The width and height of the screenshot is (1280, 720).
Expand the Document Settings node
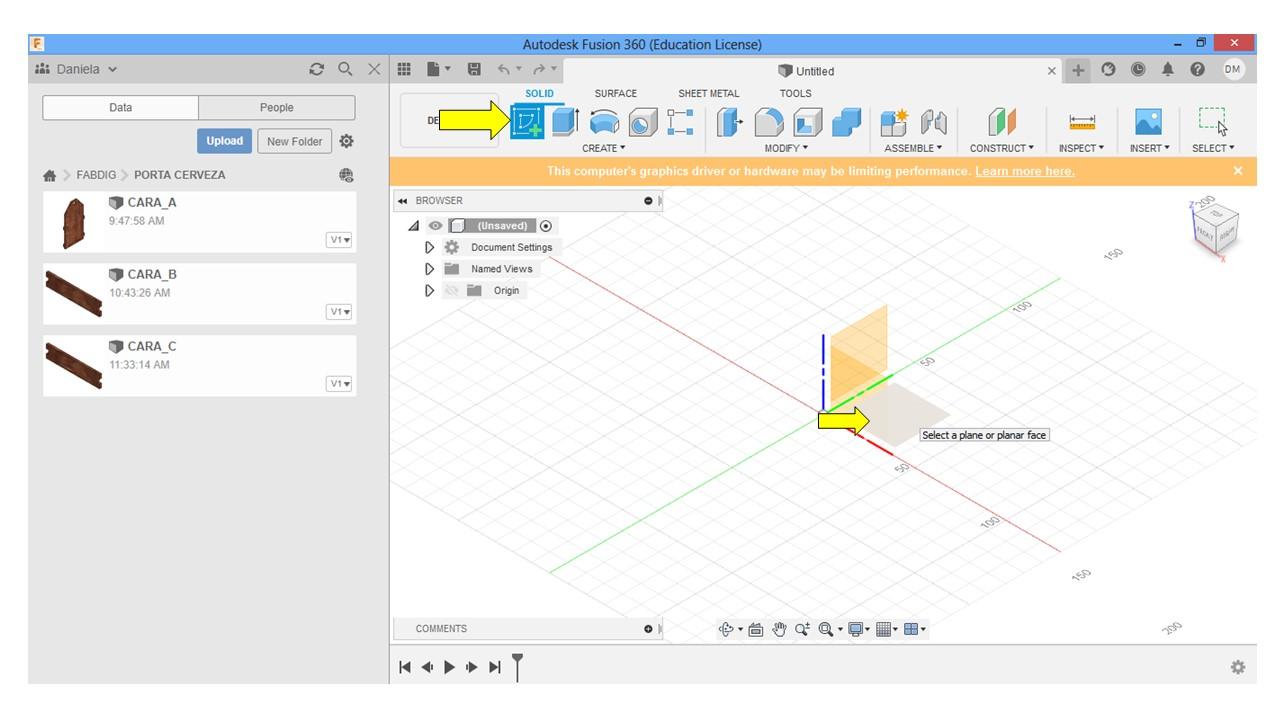click(x=430, y=247)
